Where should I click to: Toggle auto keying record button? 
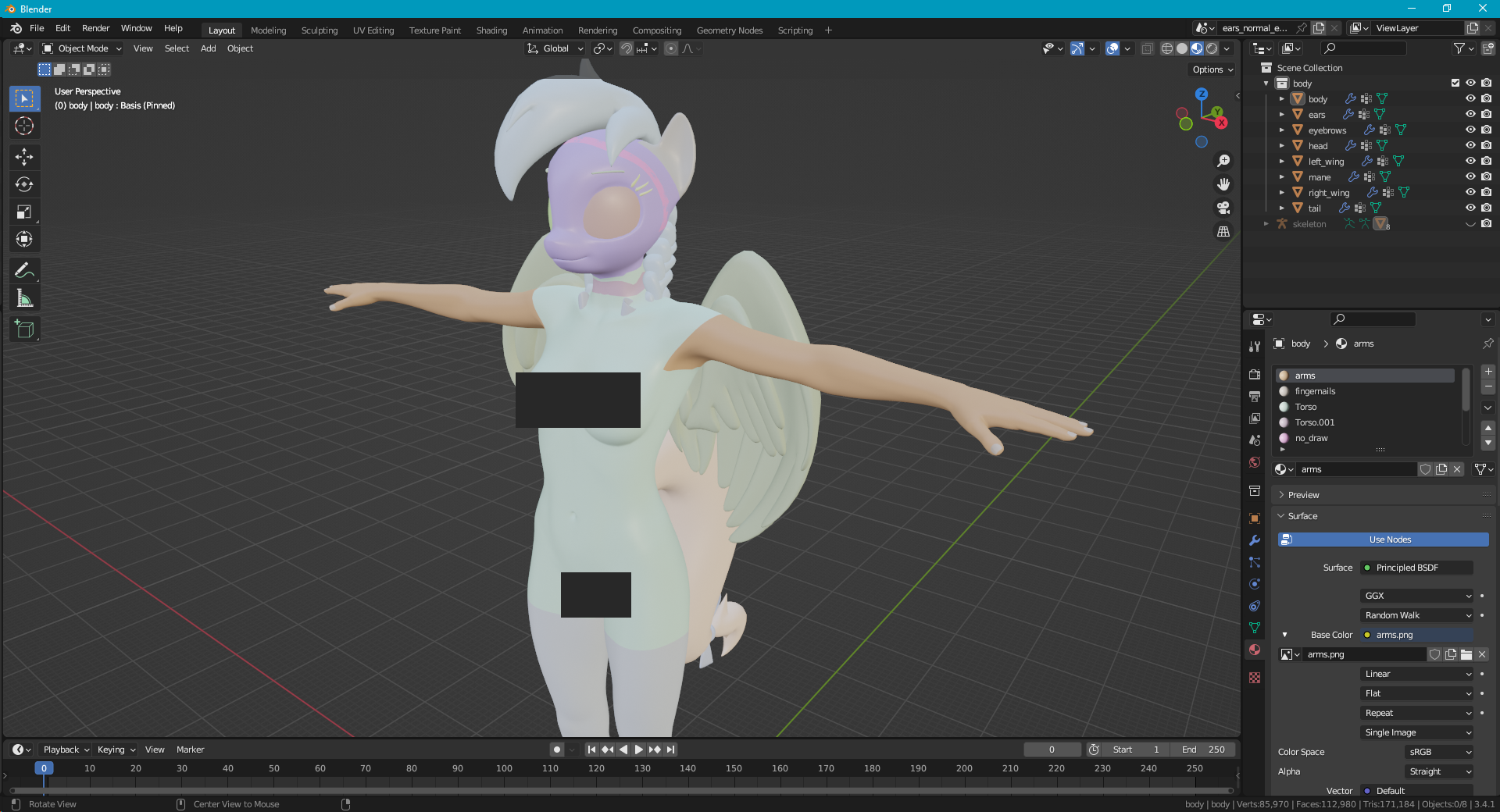[557, 750]
